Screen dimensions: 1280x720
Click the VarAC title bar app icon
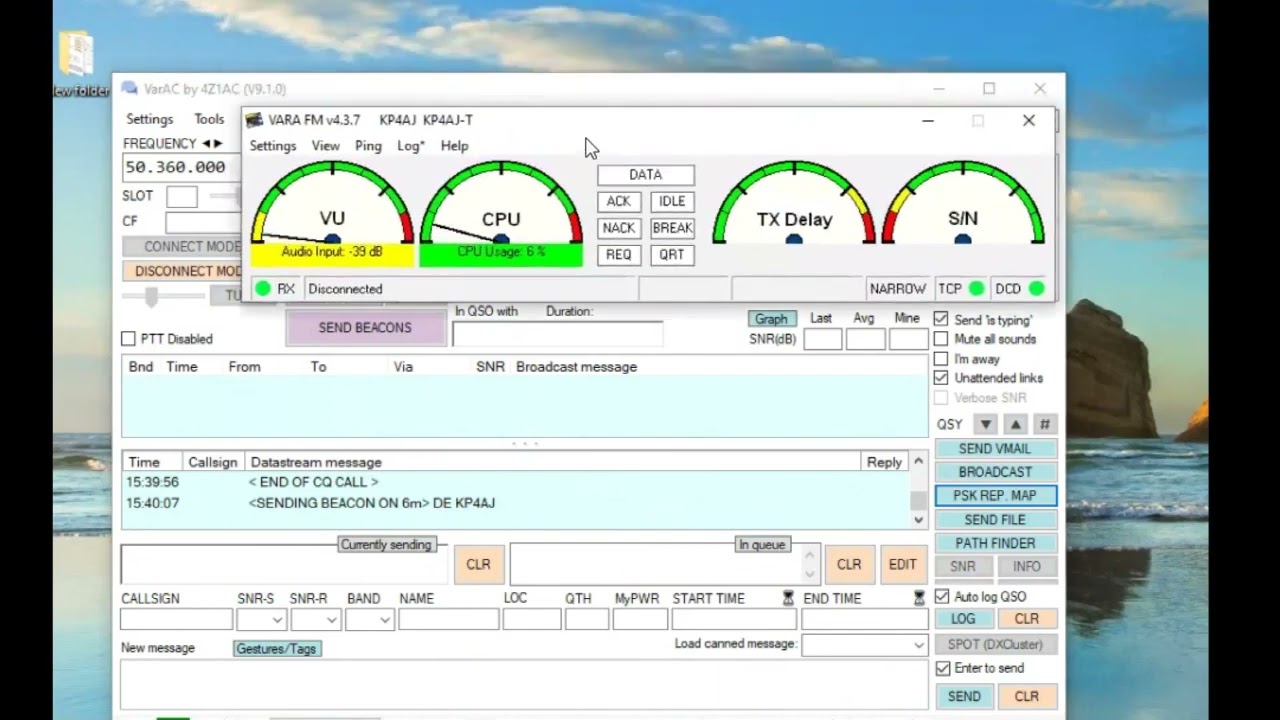pyautogui.click(x=128, y=89)
